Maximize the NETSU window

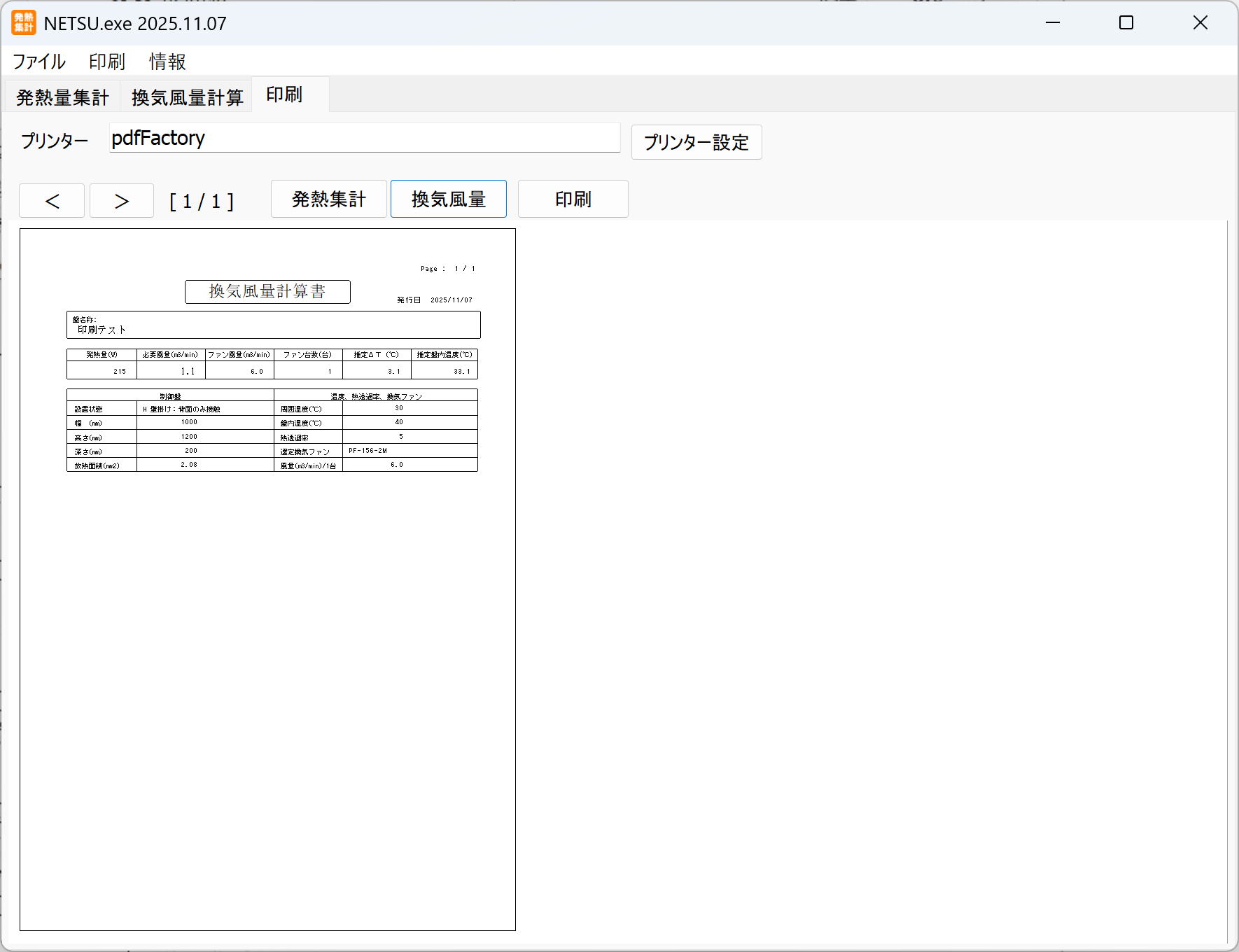tap(1126, 23)
